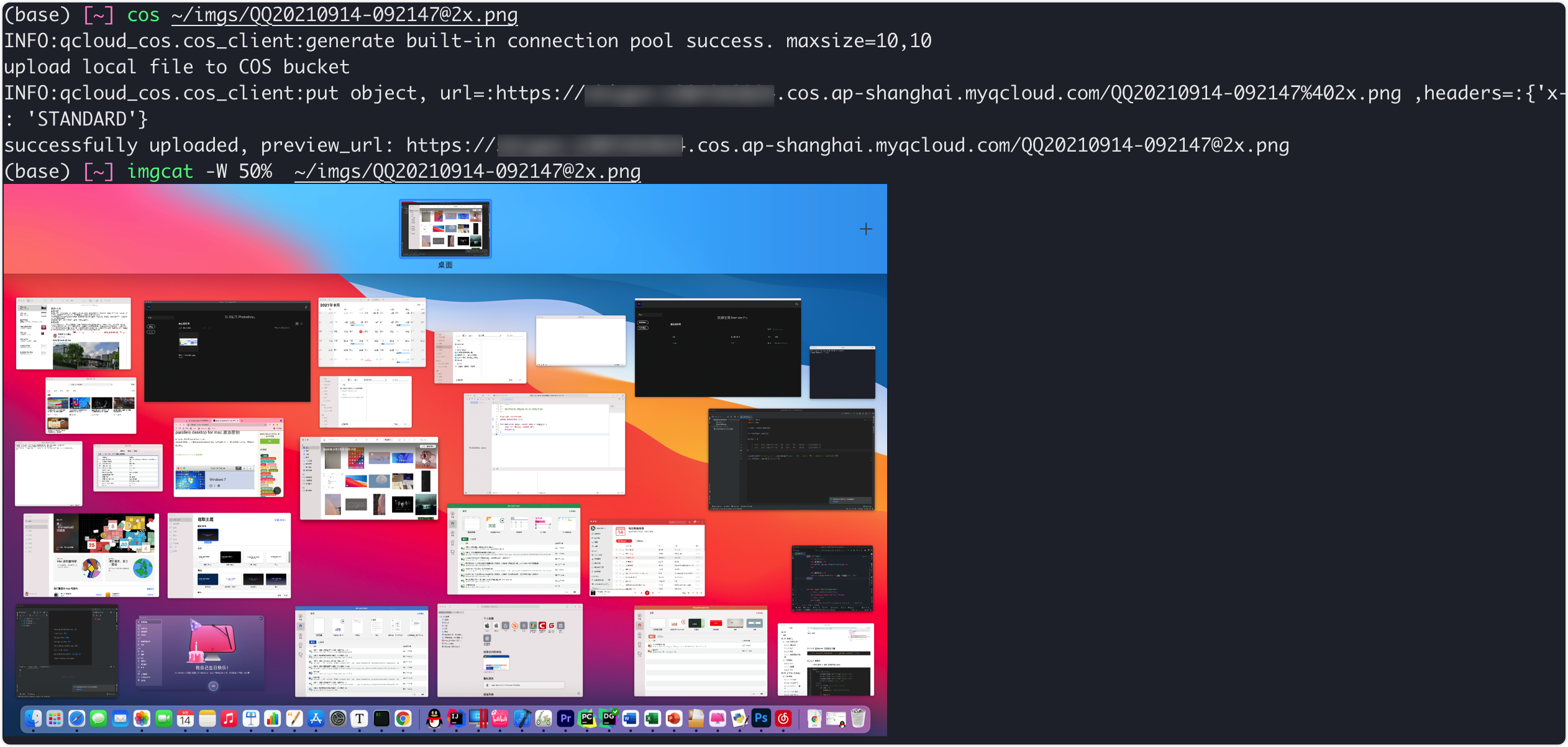Click the 'STANDARD' value text
Image resolution: width=1568 pixels, height=747 pixels.
click(82, 119)
